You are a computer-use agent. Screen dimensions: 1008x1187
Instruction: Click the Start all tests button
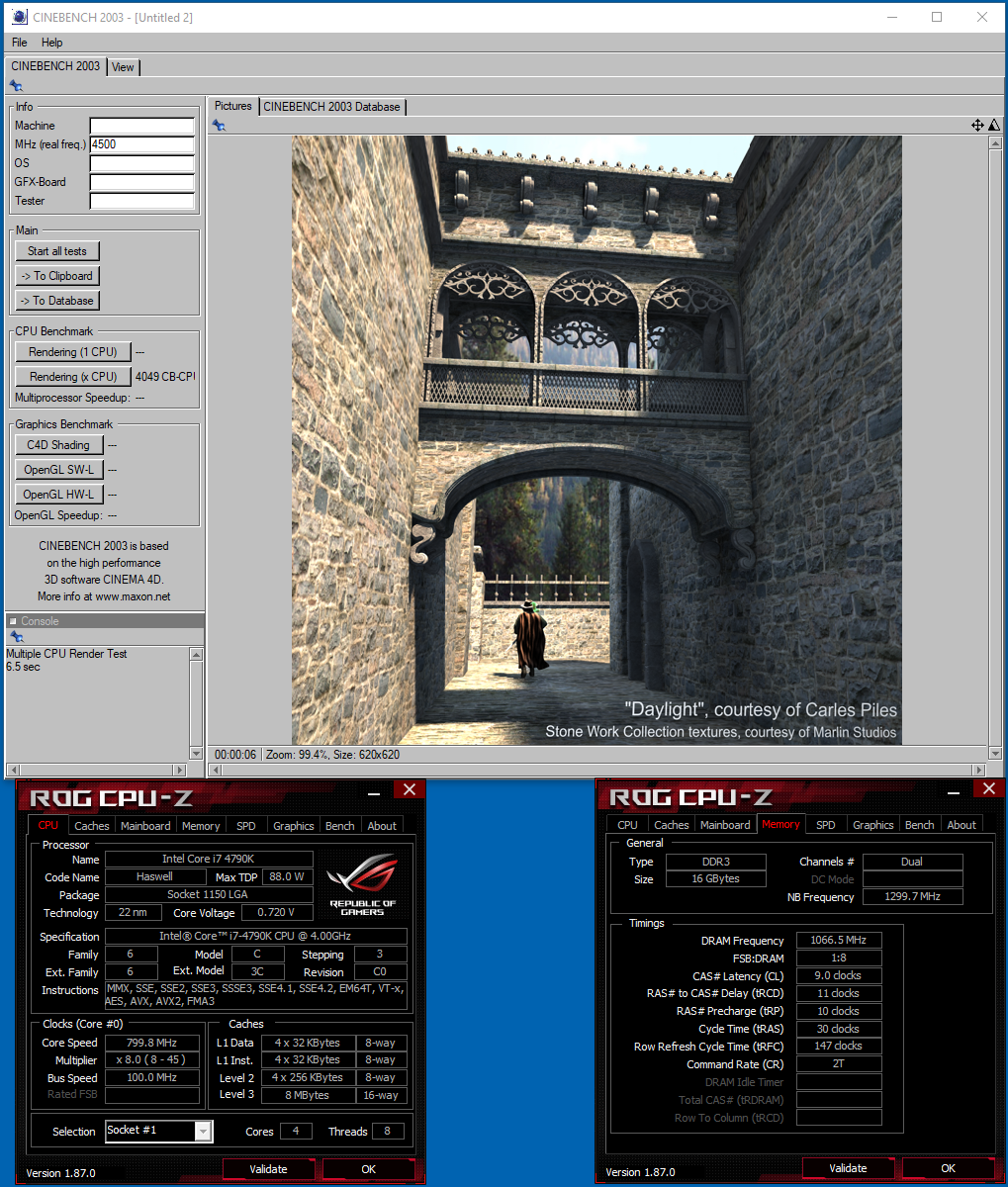[x=57, y=251]
